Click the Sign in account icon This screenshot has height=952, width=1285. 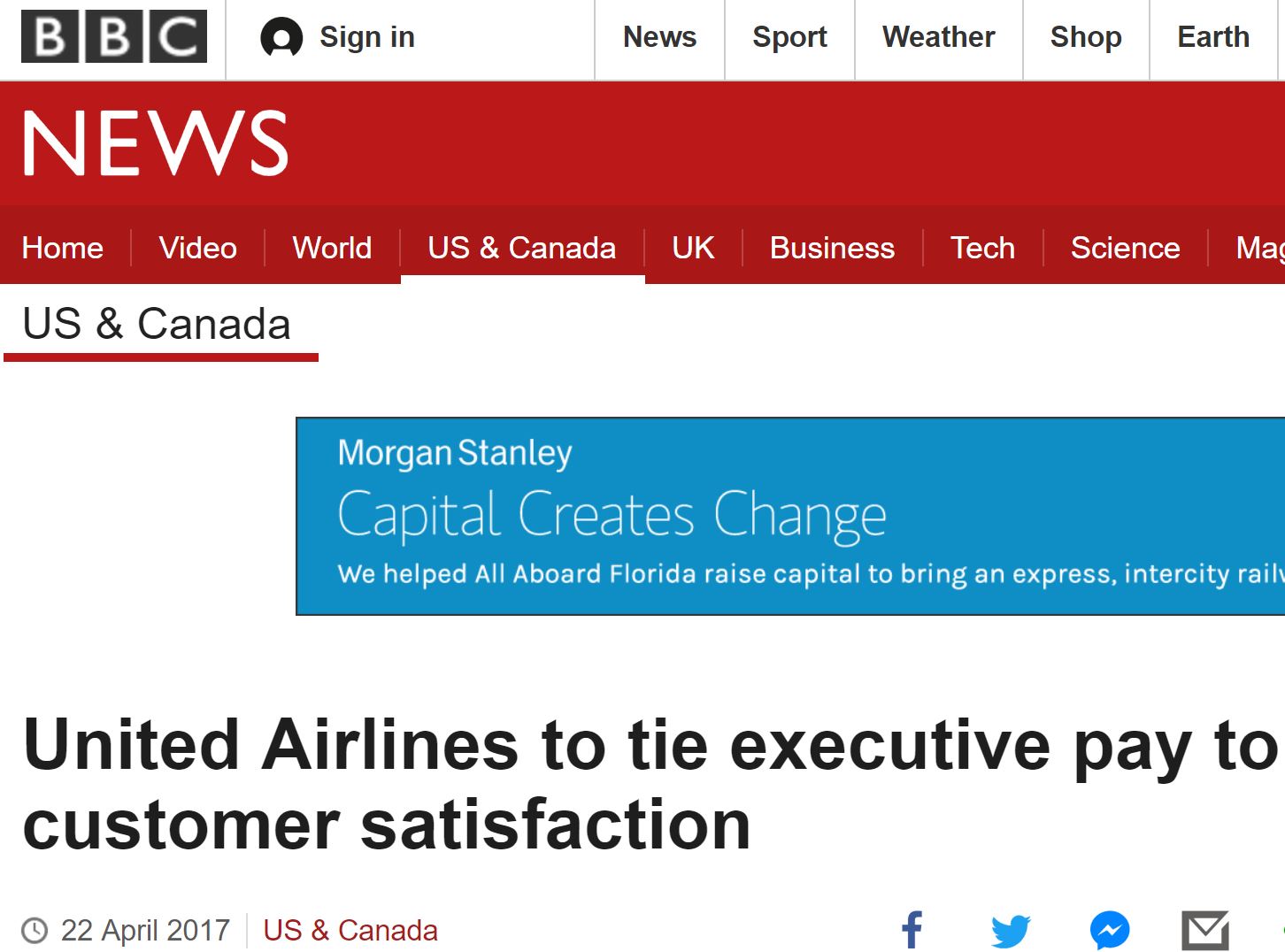(281, 38)
